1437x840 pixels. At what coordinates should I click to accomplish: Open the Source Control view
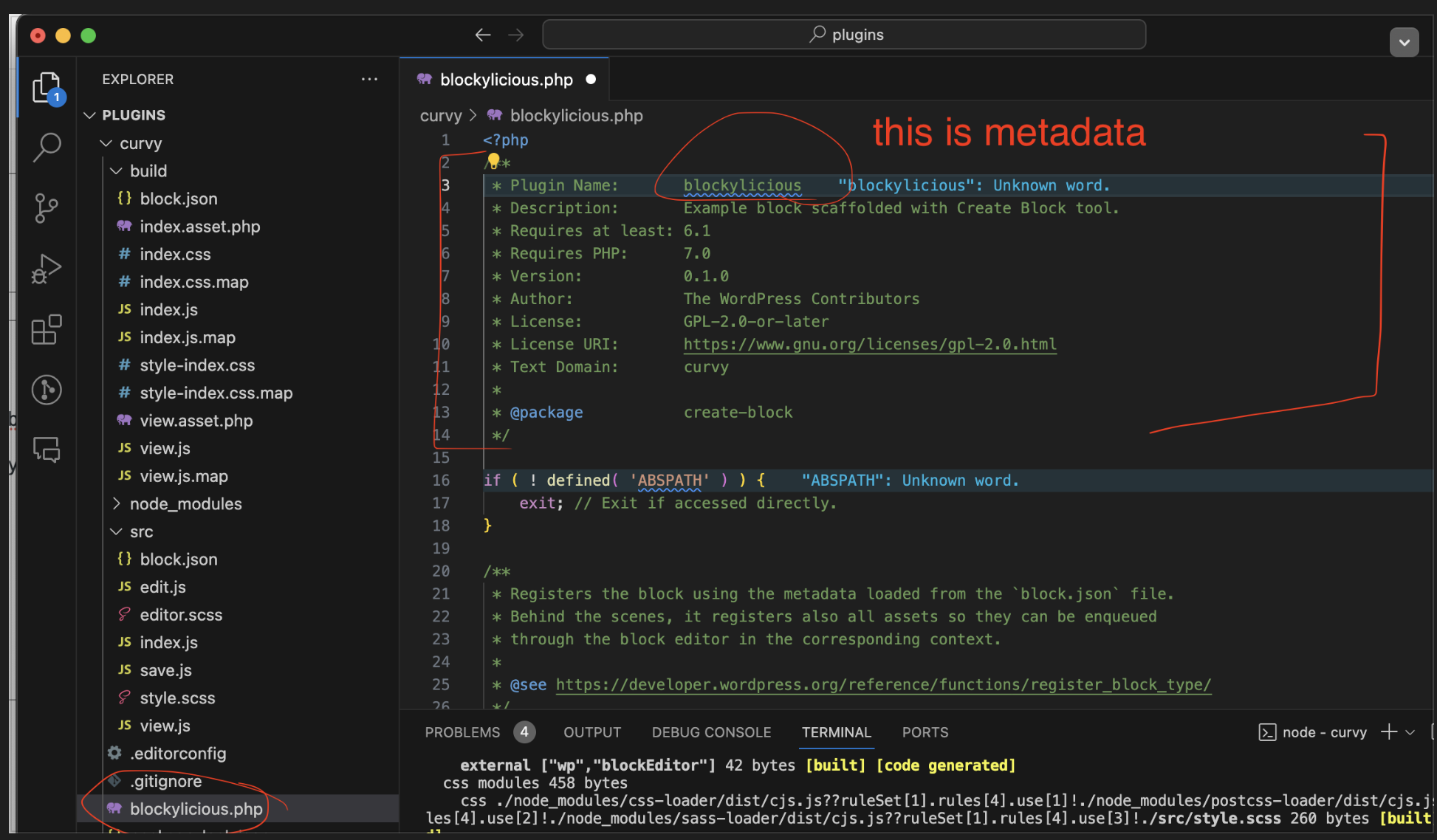click(x=47, y=208)
